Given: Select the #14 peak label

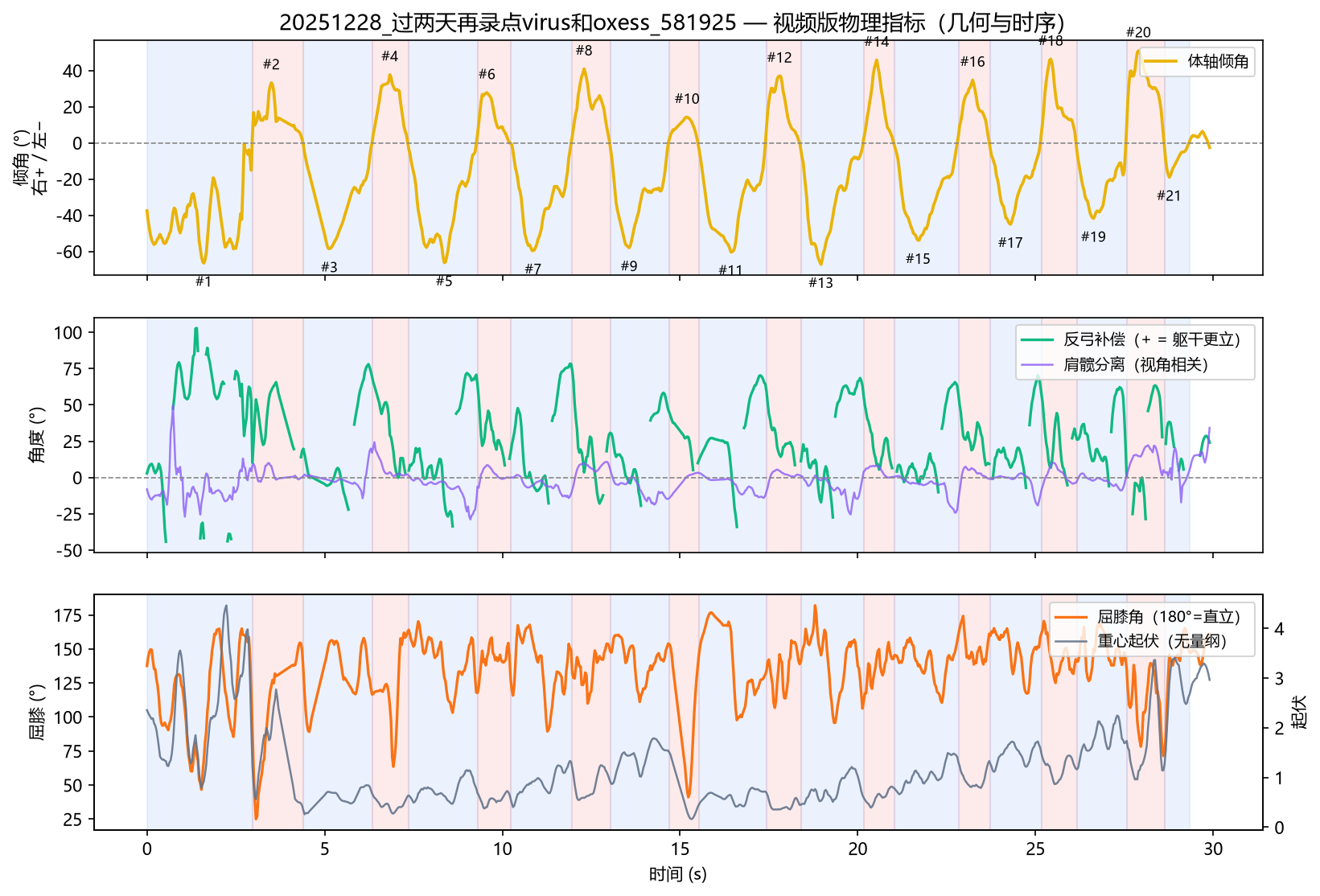Looking at the screenshot, I should coord(877,42).
